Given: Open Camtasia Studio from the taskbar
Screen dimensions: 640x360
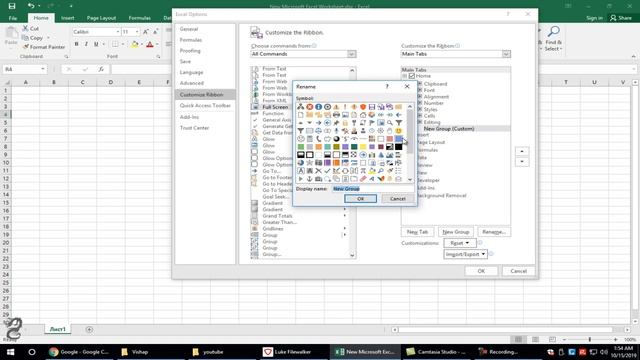Looking at the screenshot, I should [x=436, y=352].
